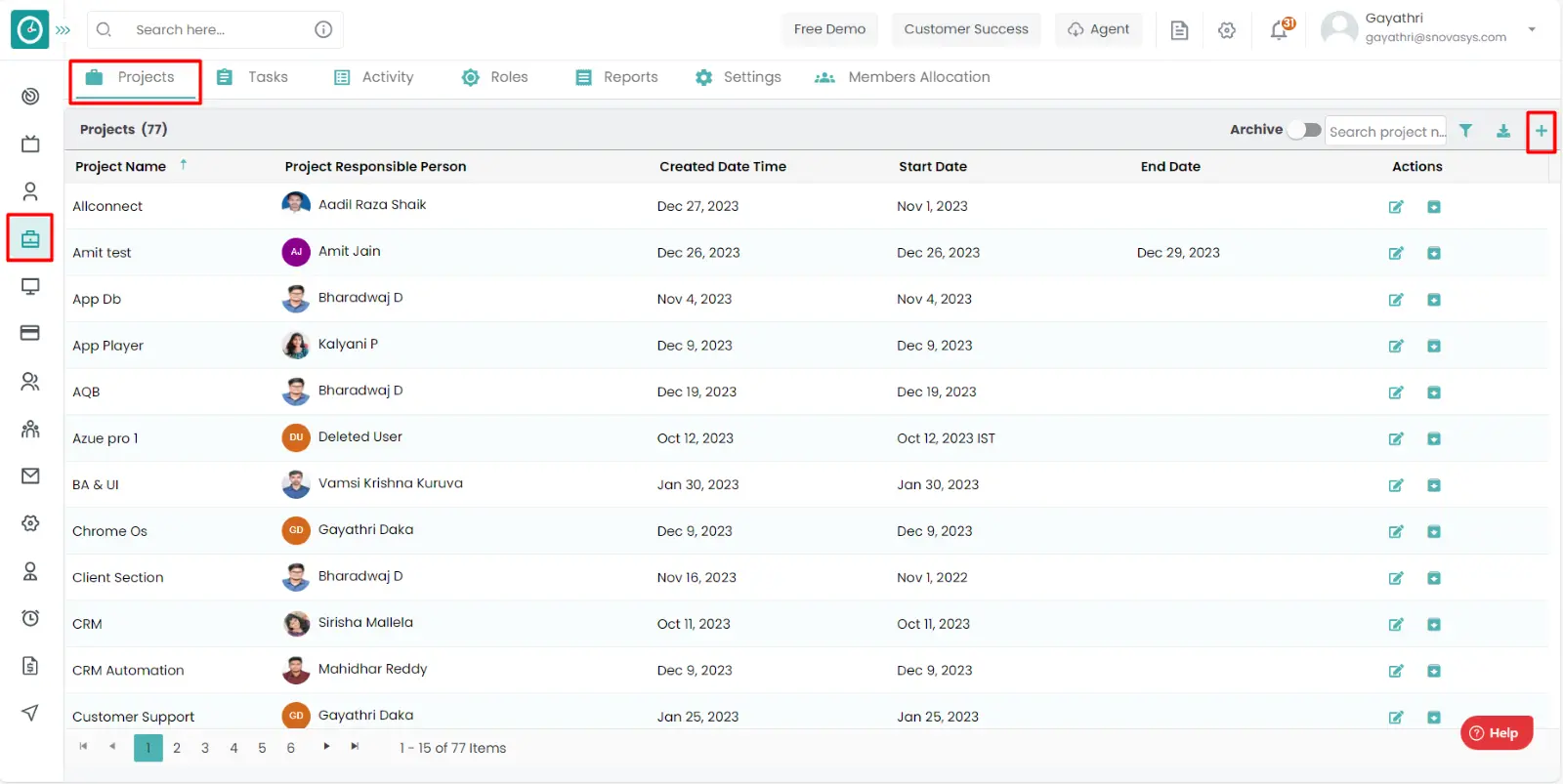Open the Members Allocation tab
This screenshot has height=784, width=1563.
(903, 77)
